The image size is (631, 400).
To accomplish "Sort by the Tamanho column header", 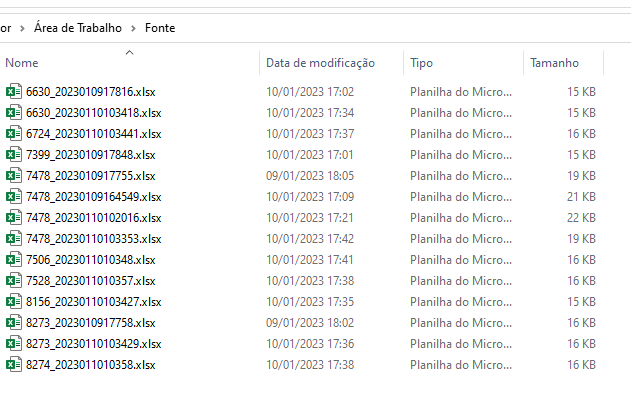I will click(554, 63).
